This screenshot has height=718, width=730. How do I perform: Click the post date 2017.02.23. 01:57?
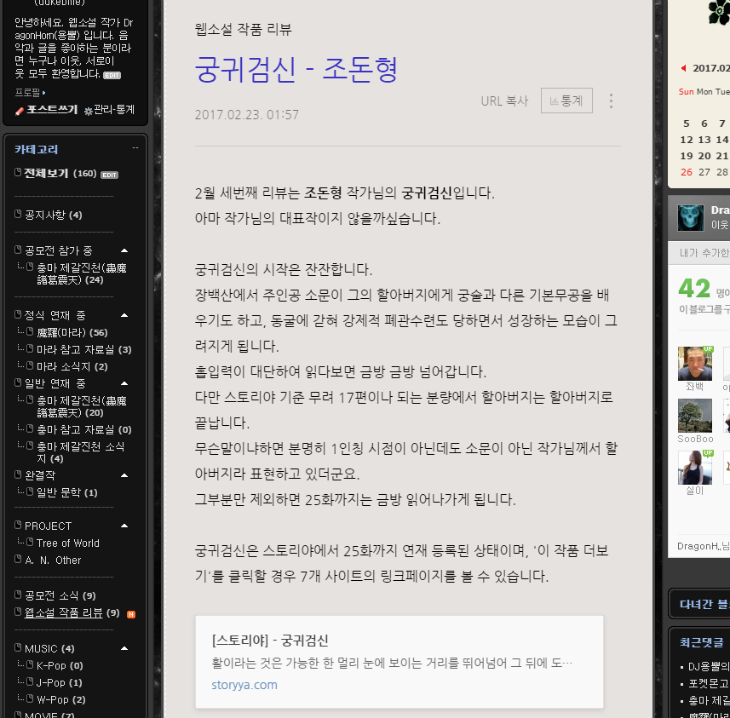(x=247, y=115)
